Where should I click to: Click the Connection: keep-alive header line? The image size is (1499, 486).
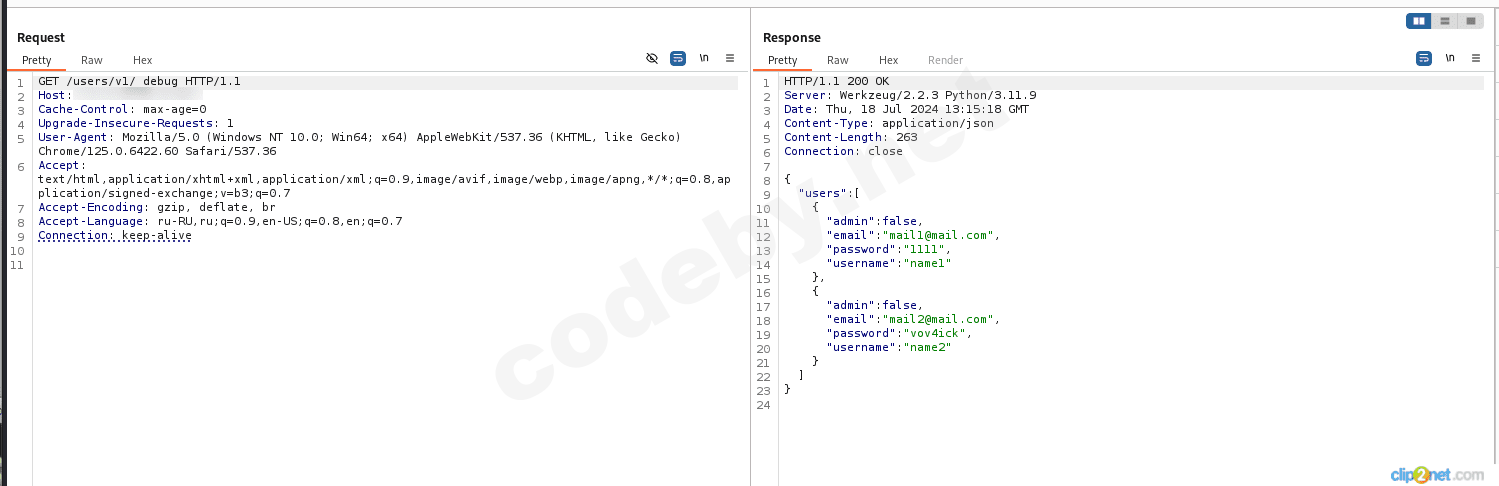point(115,236)
